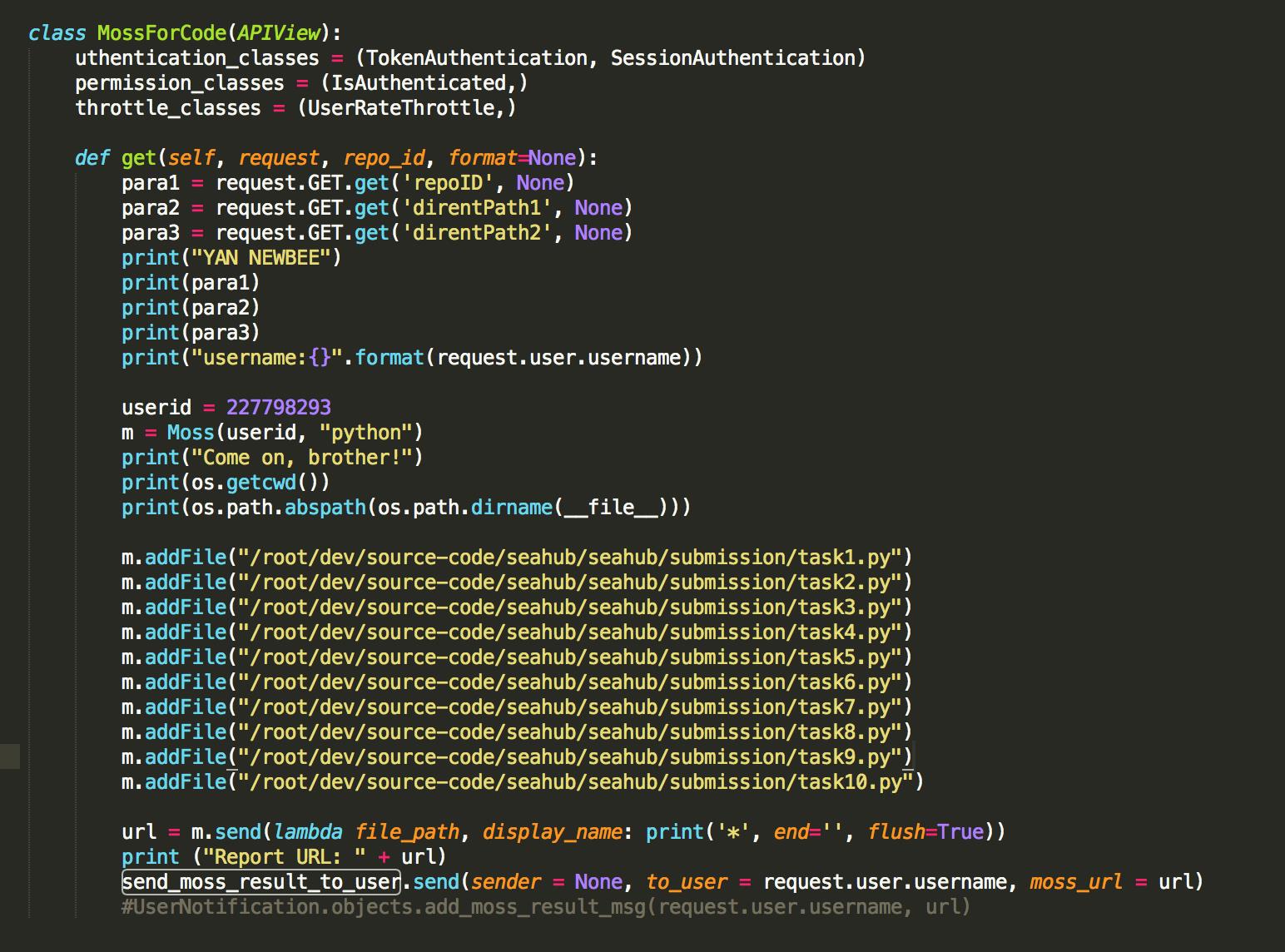
Task: Click the task4.py file path string
Action: pos(570,632)
